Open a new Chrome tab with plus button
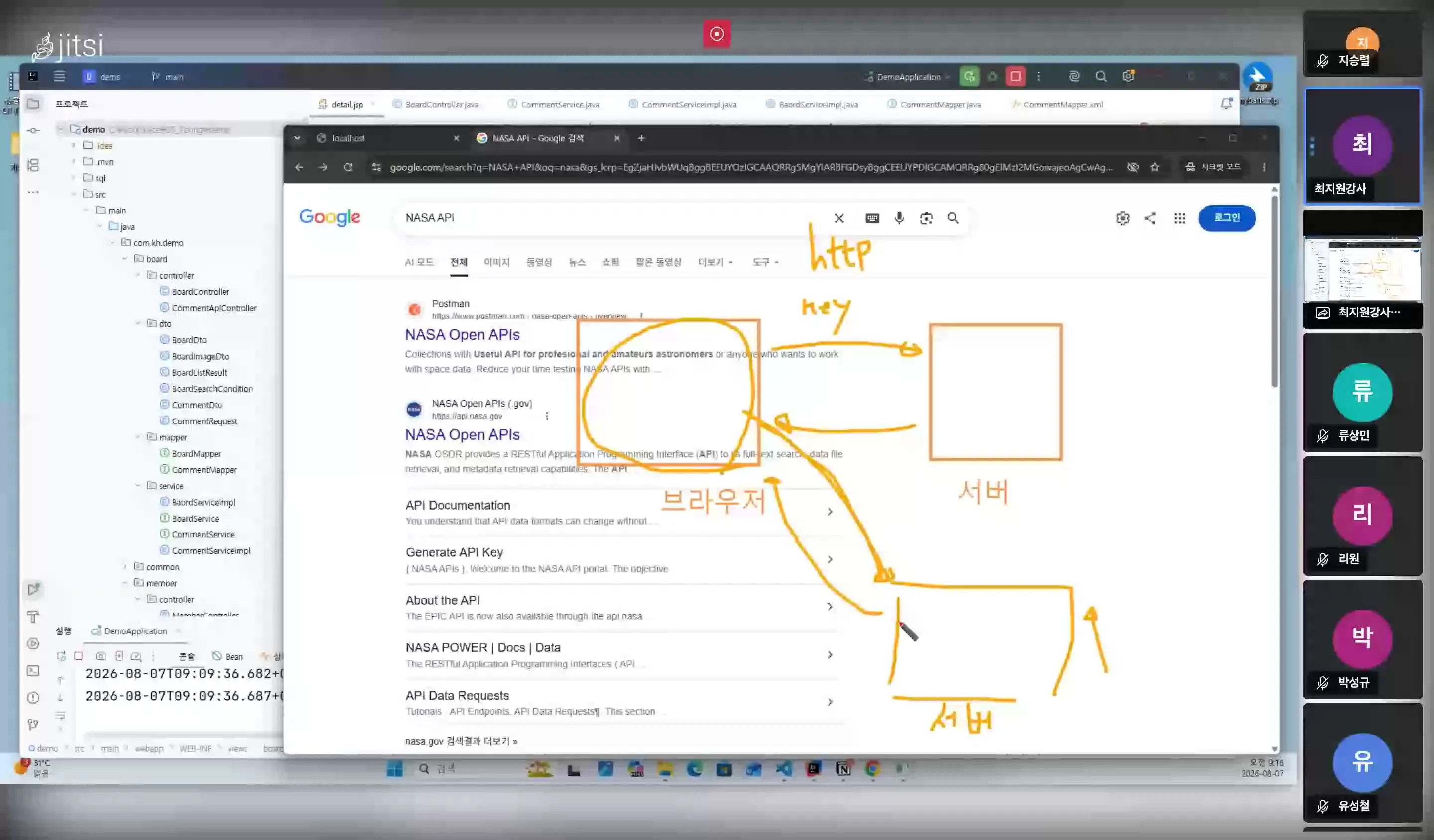The image size is (1434, 840). (x=641, y=138)
